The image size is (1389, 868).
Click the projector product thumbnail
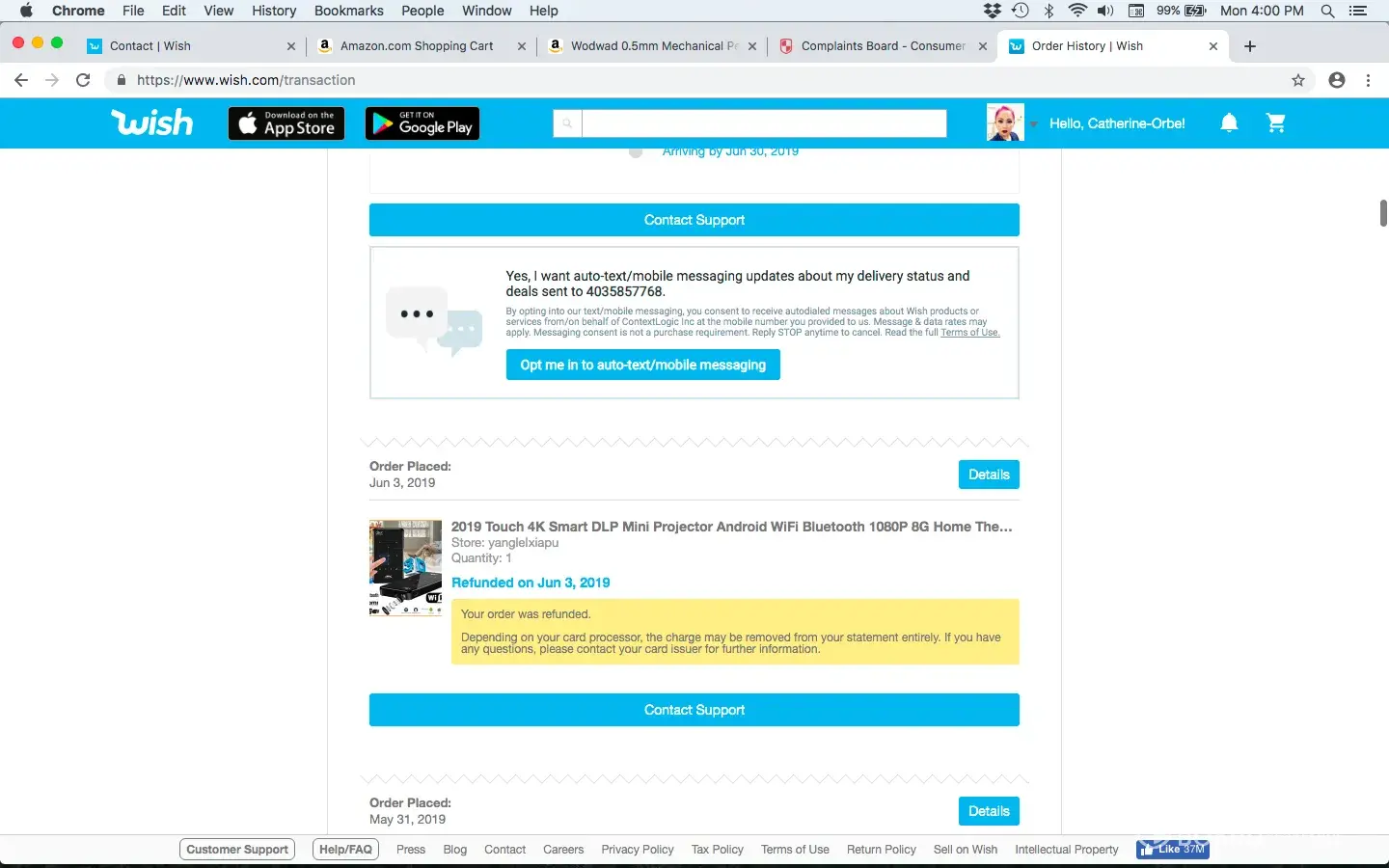point(405,568)
